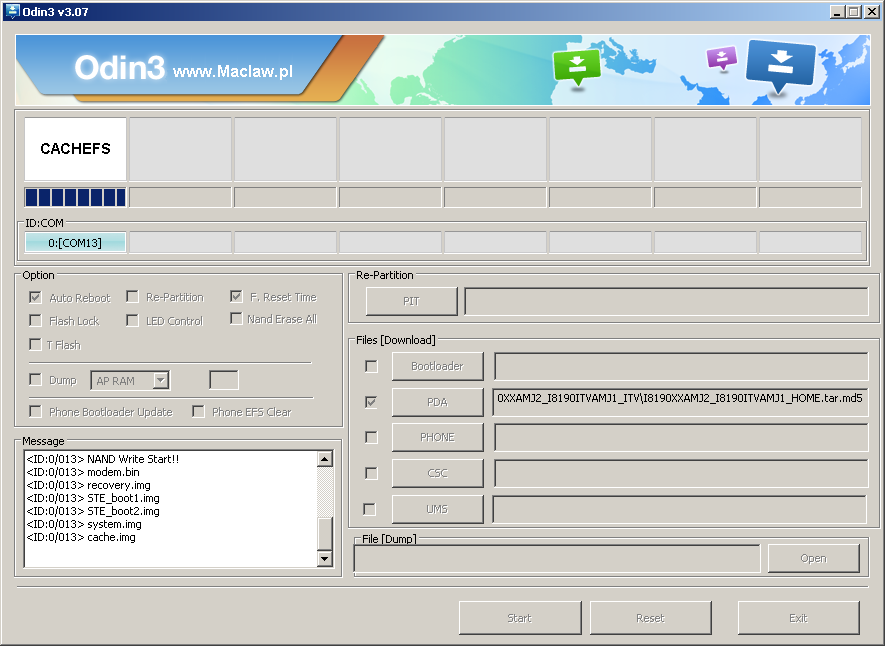Click 'STE_boot2.img' log line
Viewport: 885px width, 646px height.
(93, 511)
